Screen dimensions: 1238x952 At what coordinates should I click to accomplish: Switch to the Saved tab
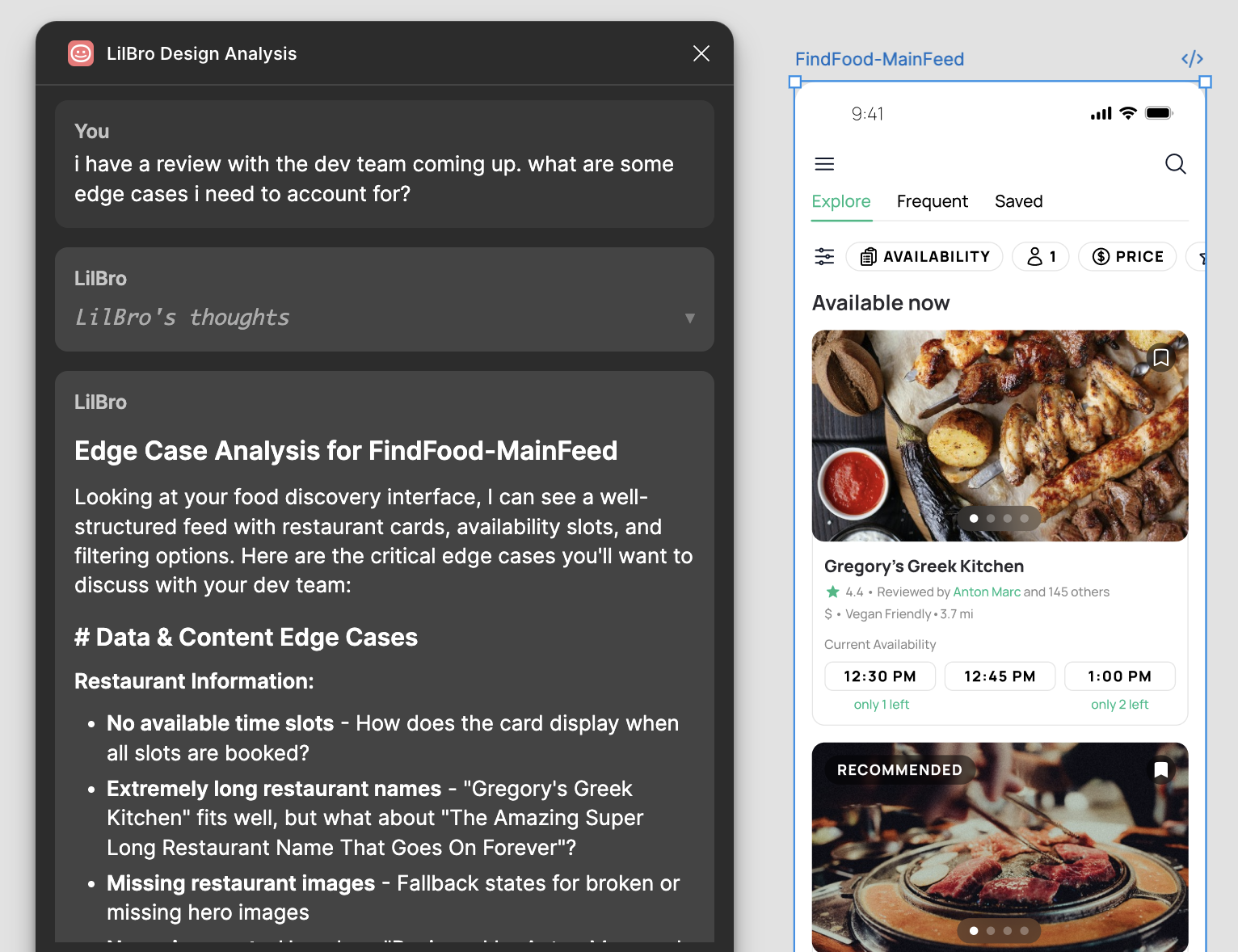[1018, 201]
